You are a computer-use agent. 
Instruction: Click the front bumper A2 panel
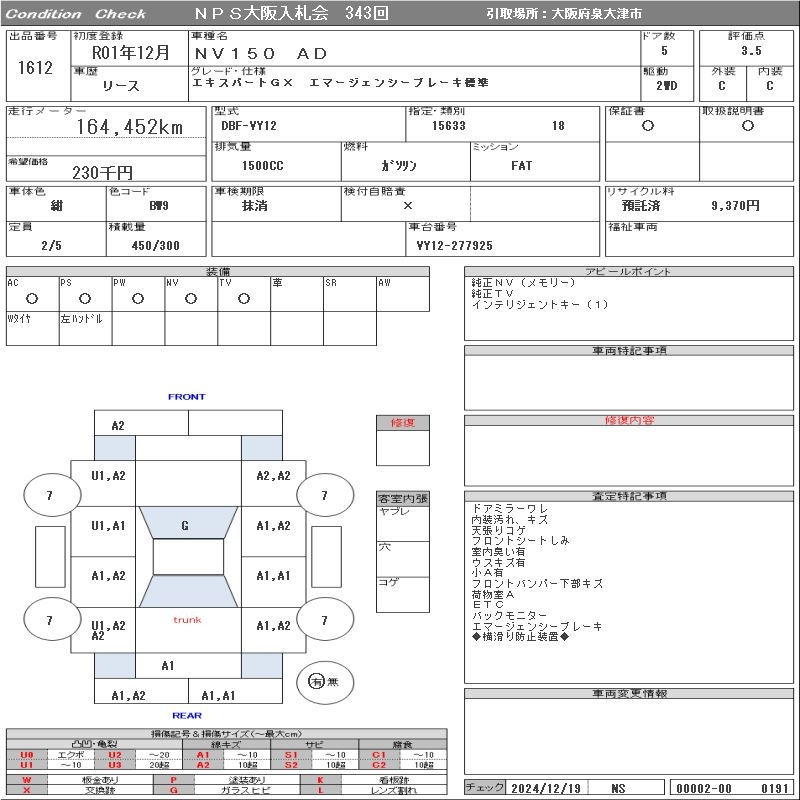118,425
